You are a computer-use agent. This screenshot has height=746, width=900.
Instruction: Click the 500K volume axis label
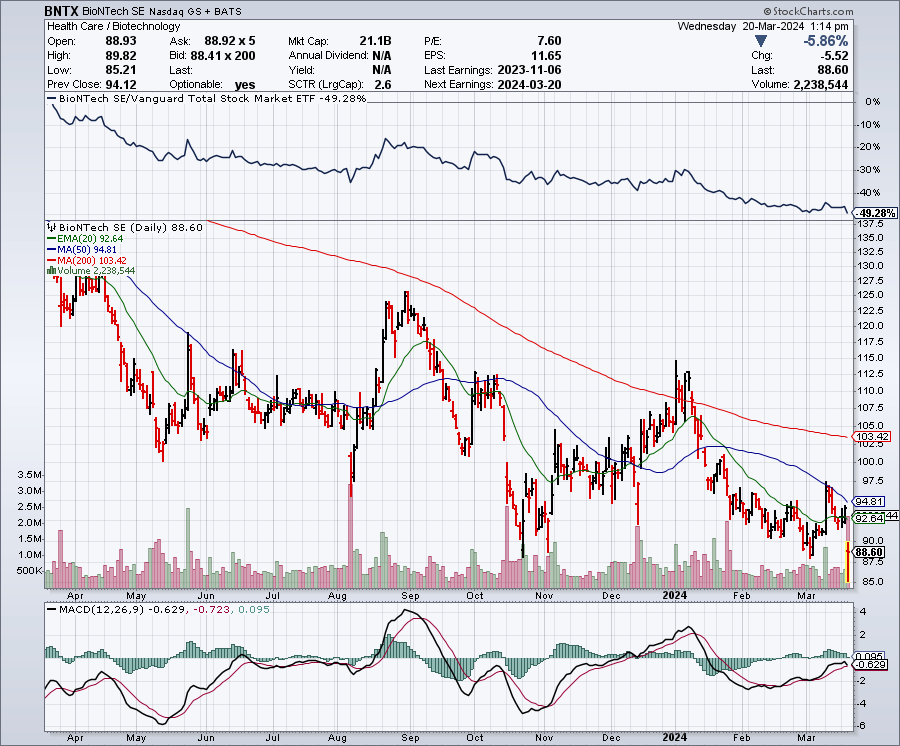pyautogui.click(x=29, y=571)
